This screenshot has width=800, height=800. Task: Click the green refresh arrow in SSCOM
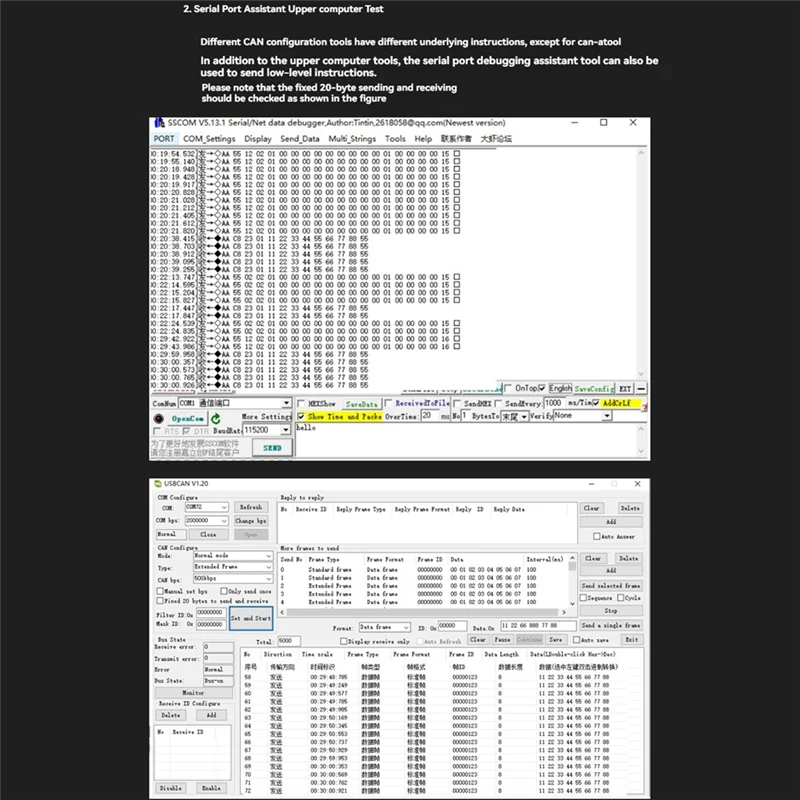tap(216, 419)
